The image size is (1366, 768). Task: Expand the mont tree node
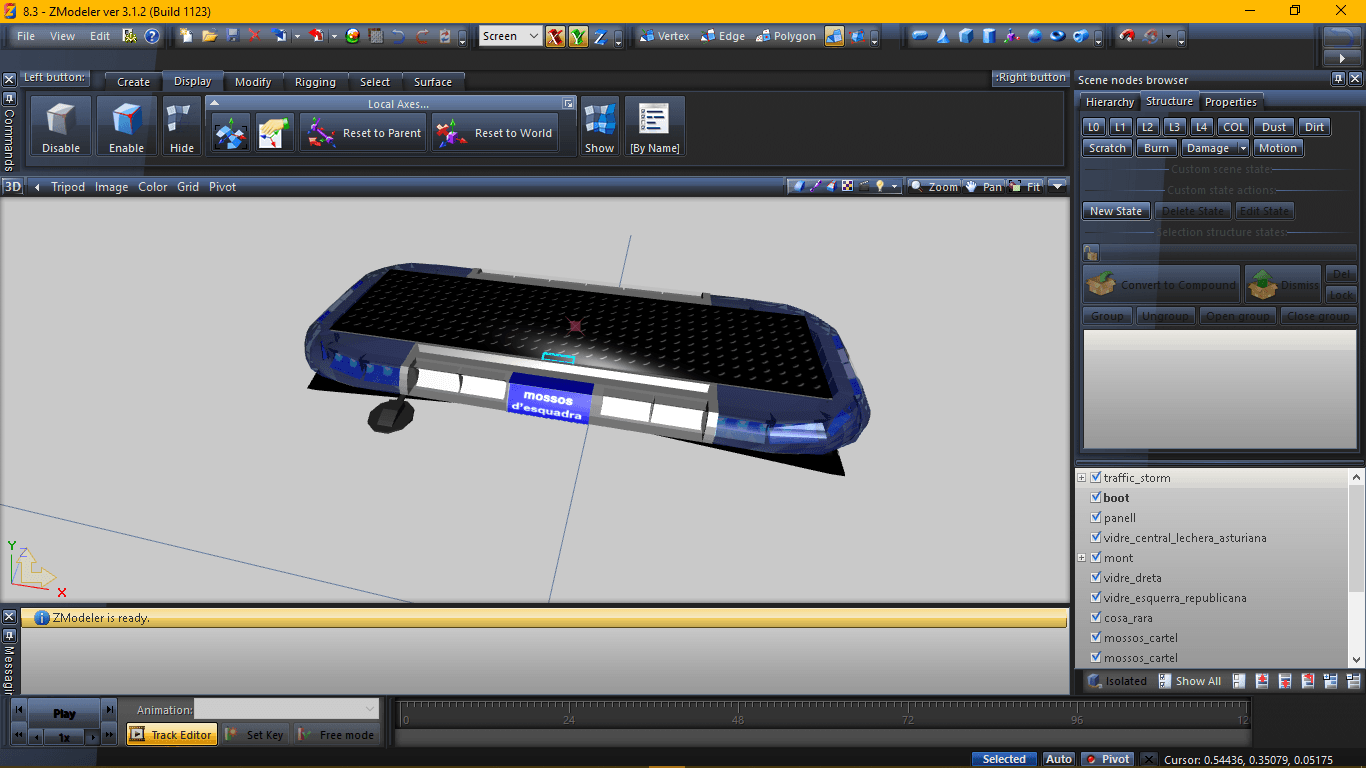(1082, 558)
